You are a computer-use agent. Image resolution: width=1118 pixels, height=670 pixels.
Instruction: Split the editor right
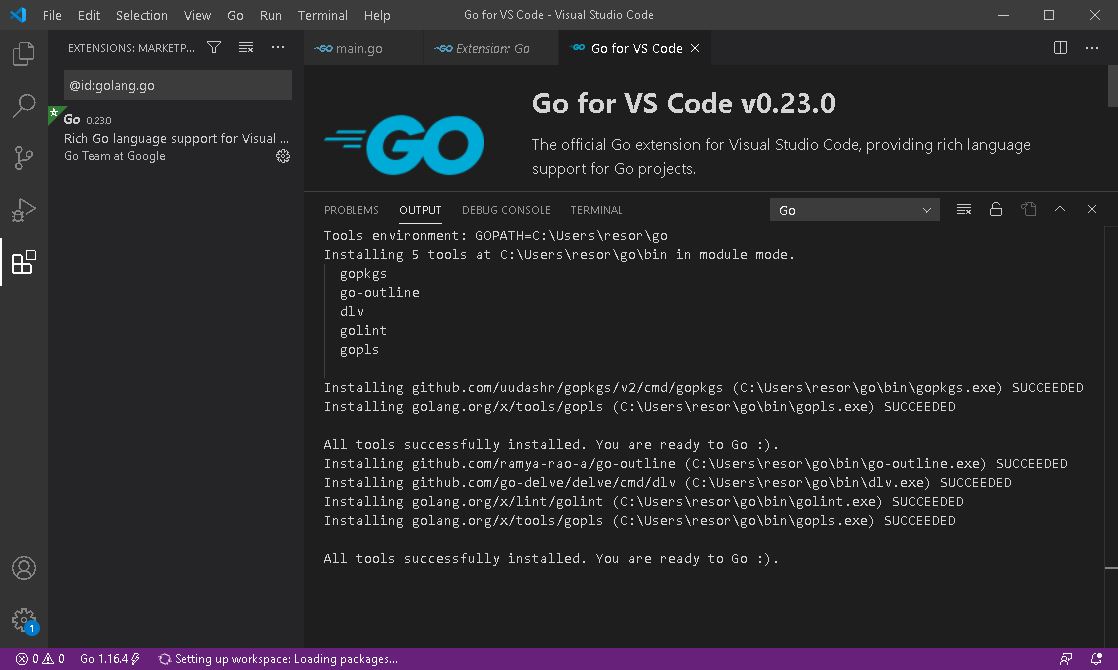coord(1060,48)
